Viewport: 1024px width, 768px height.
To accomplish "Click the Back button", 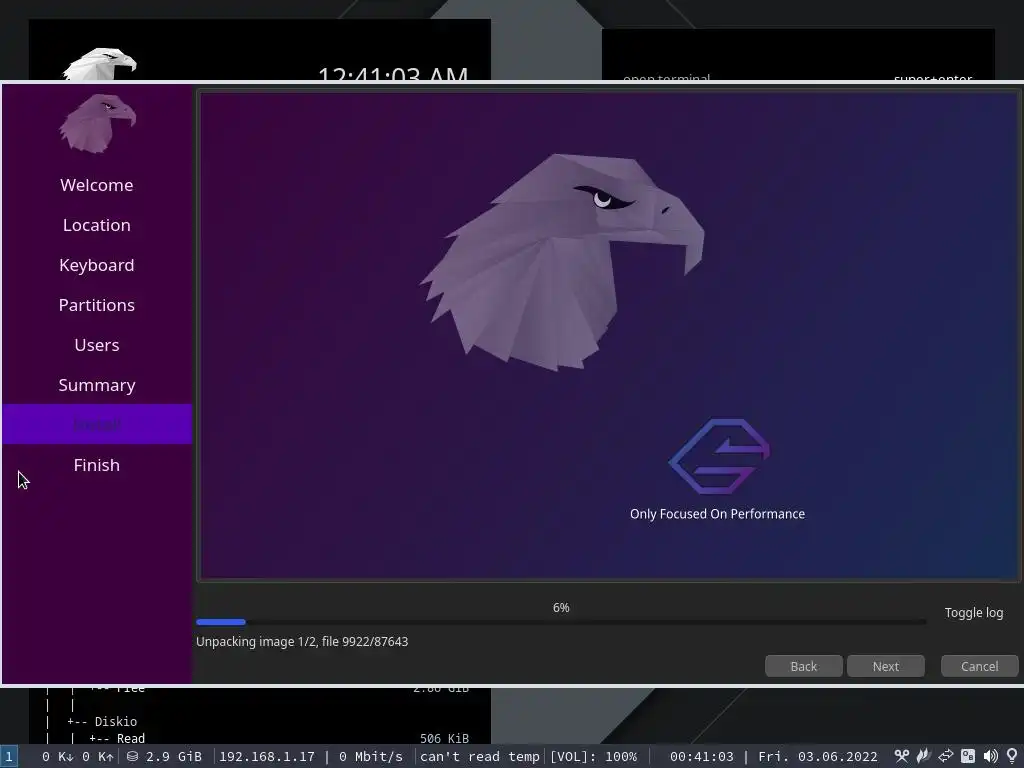I will pyautogui.click(x=803, y=666).
